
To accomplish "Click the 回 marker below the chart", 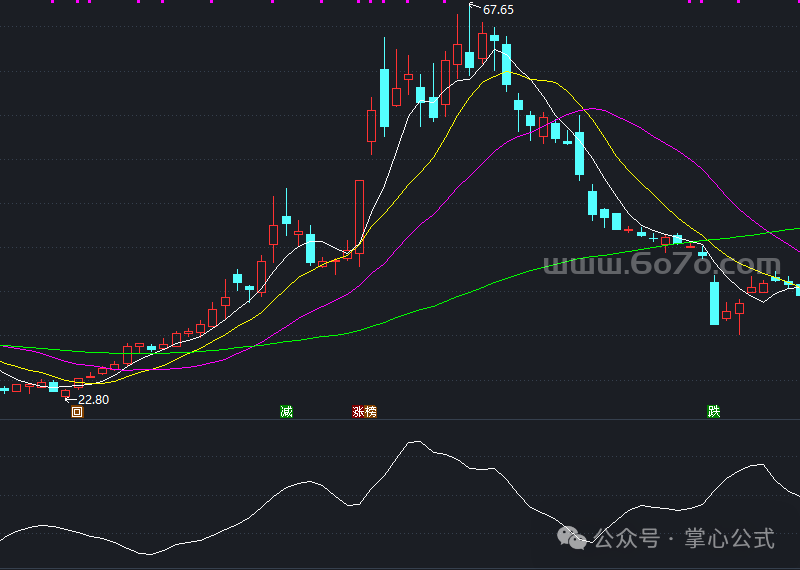I will click(x=77, y=412).
